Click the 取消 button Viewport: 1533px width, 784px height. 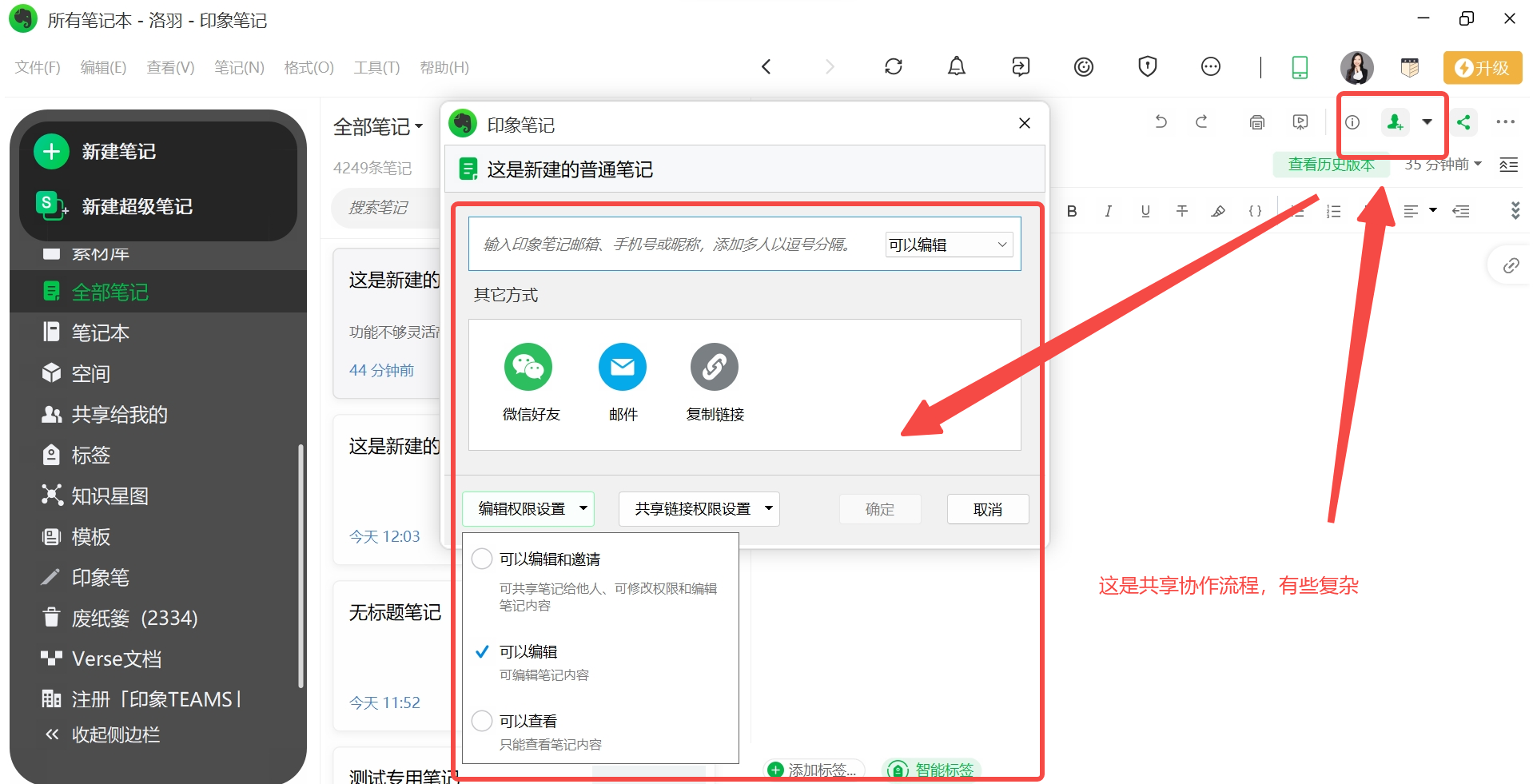click(x=988, y=509)
